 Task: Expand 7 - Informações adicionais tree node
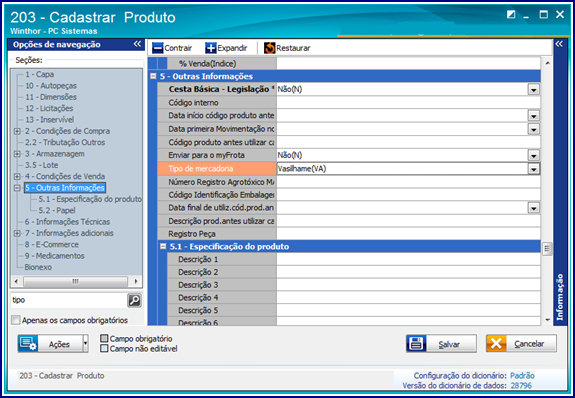17,233
